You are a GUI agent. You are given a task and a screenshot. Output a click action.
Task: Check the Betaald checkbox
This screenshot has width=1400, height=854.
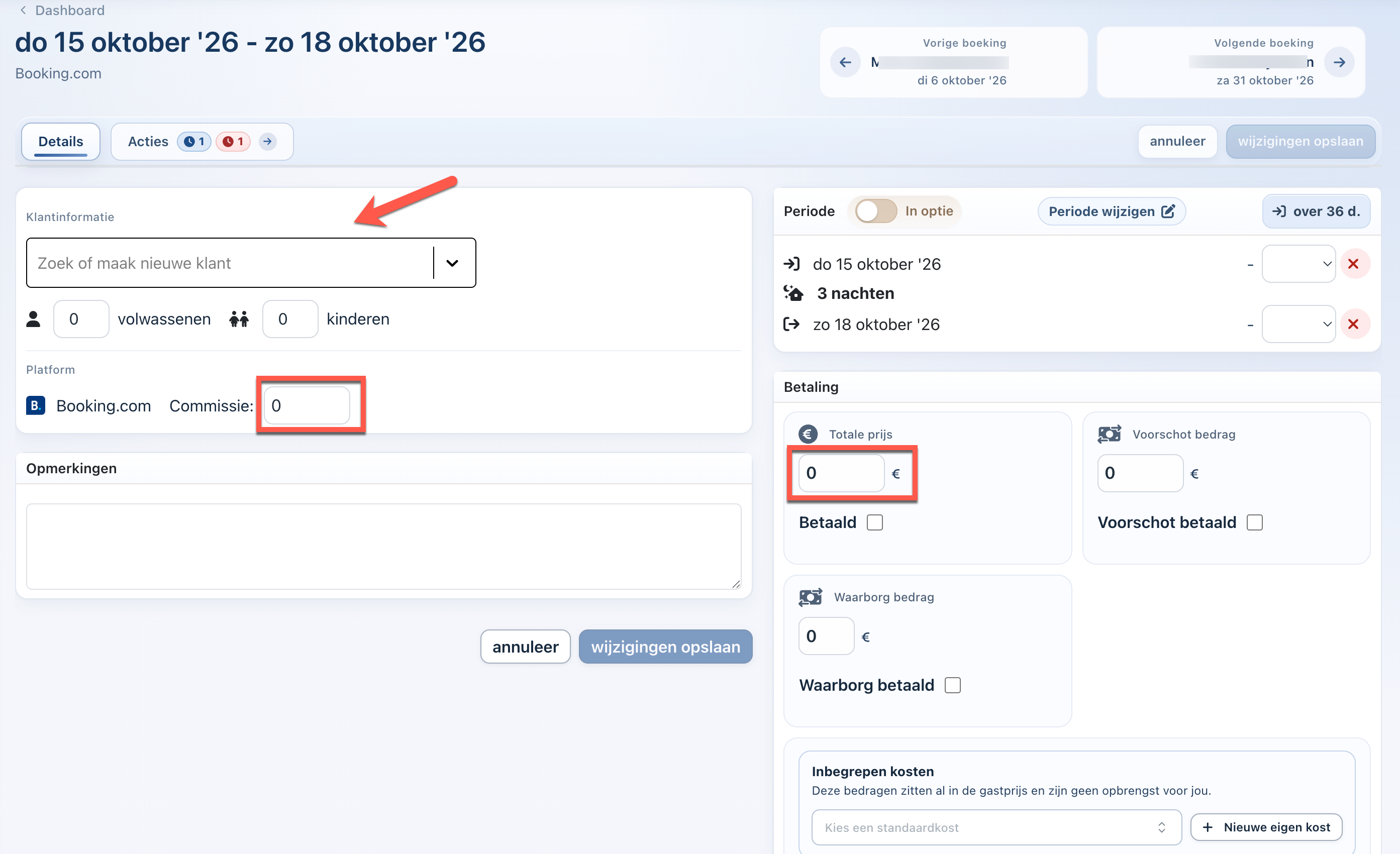click(875, 522)
